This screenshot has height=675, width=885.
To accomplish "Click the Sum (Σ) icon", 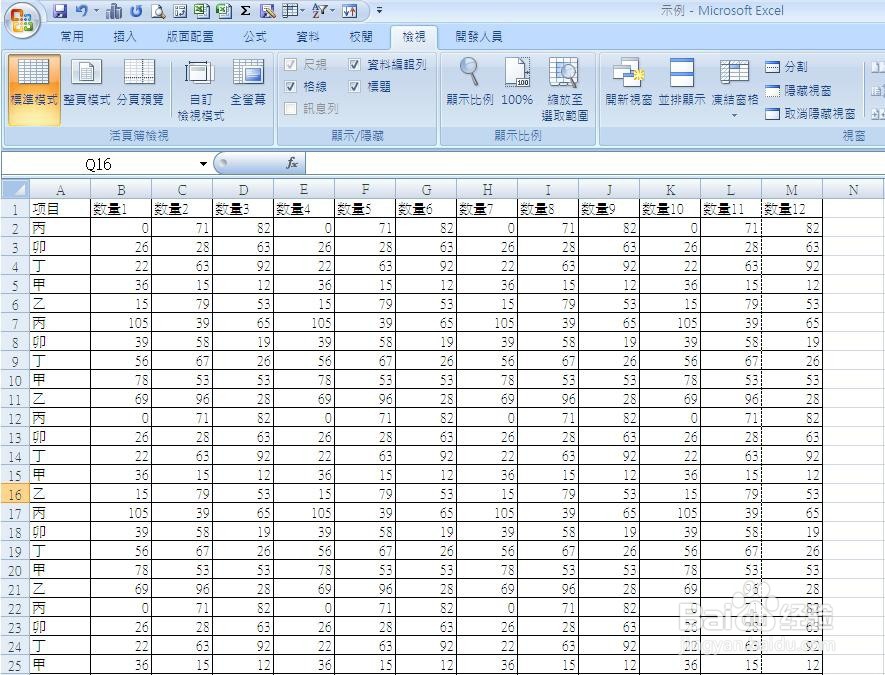I will tap(246, 11).
